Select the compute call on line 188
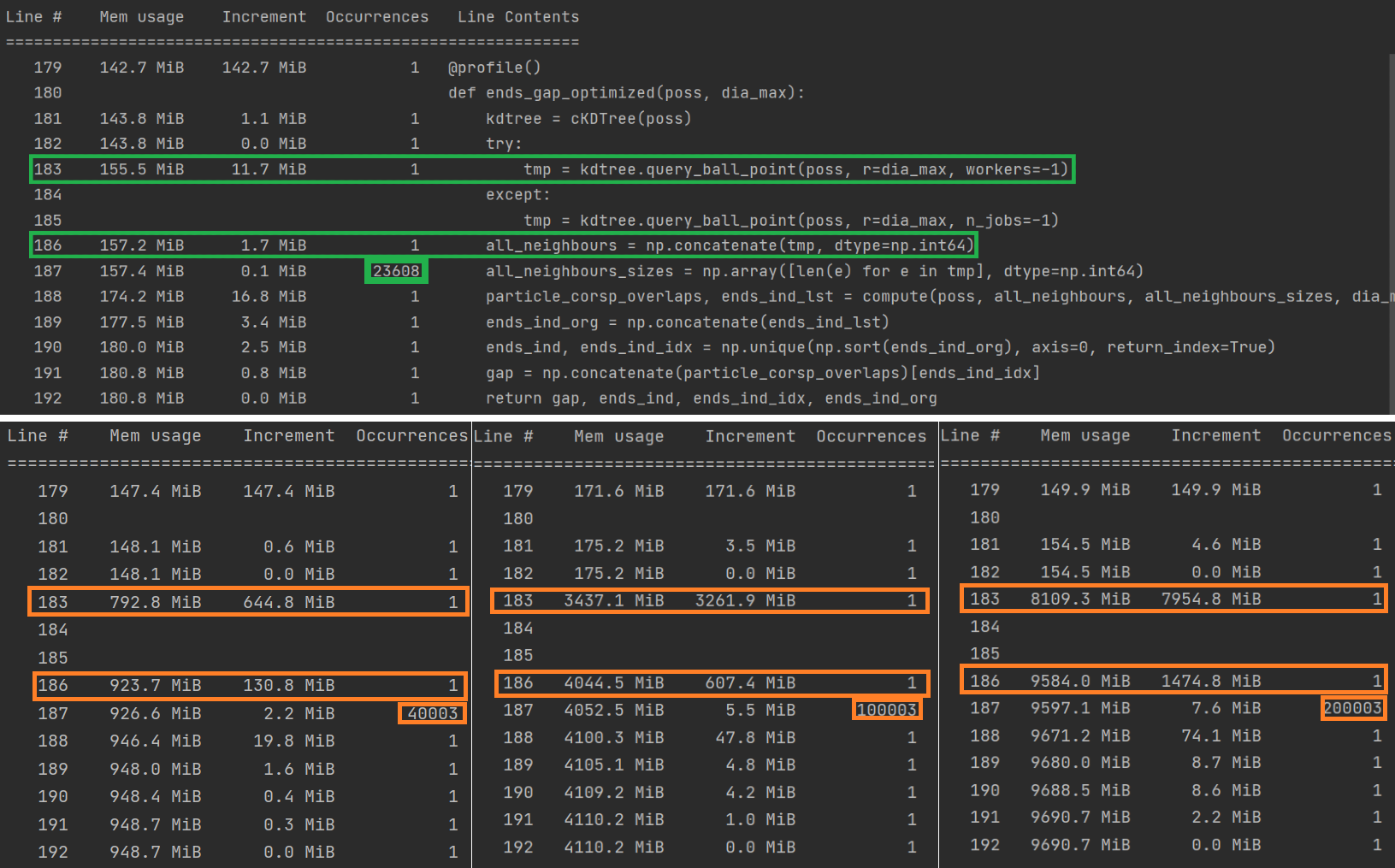This screenshot has height=868, width=1395. [x=895, y=296]
